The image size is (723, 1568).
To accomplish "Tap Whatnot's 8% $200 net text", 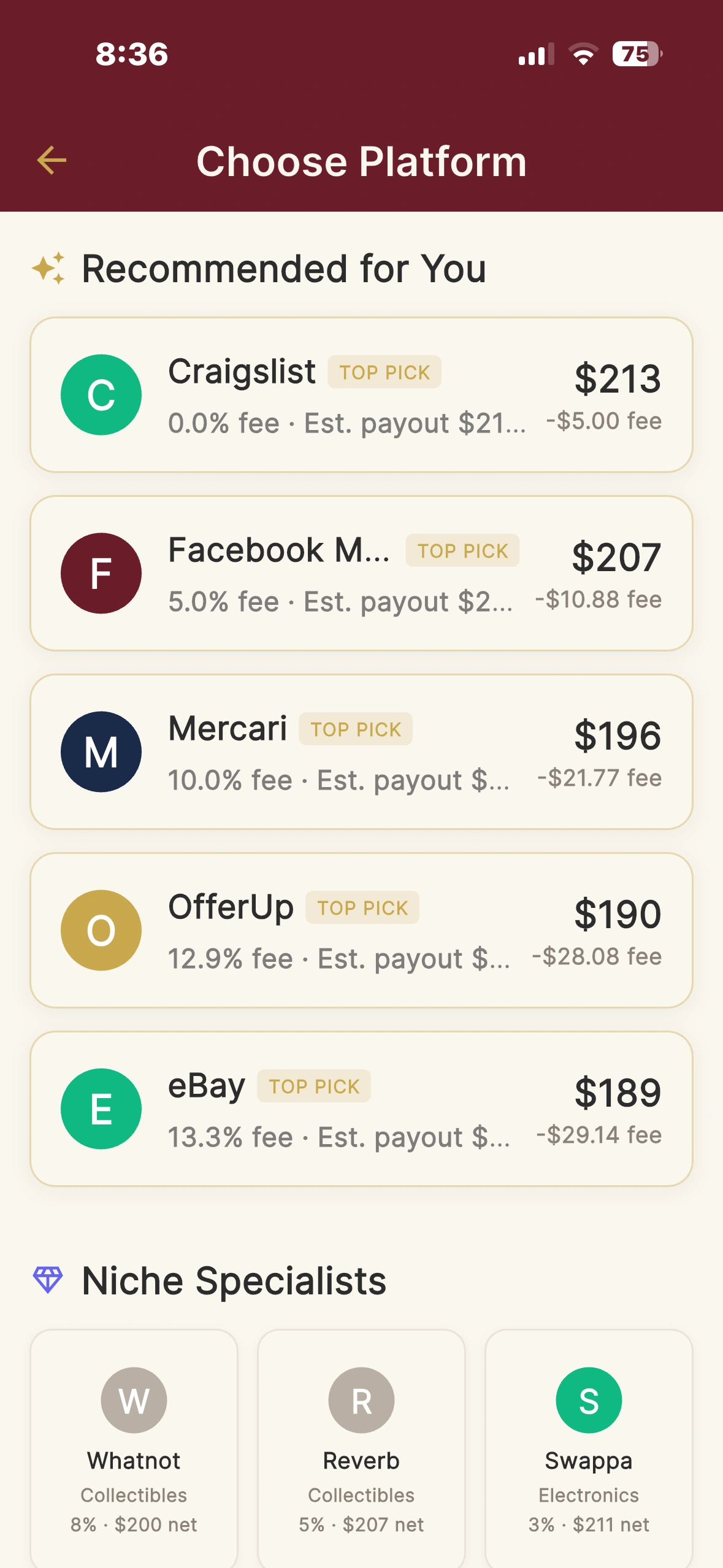I will pos(134,1524).
